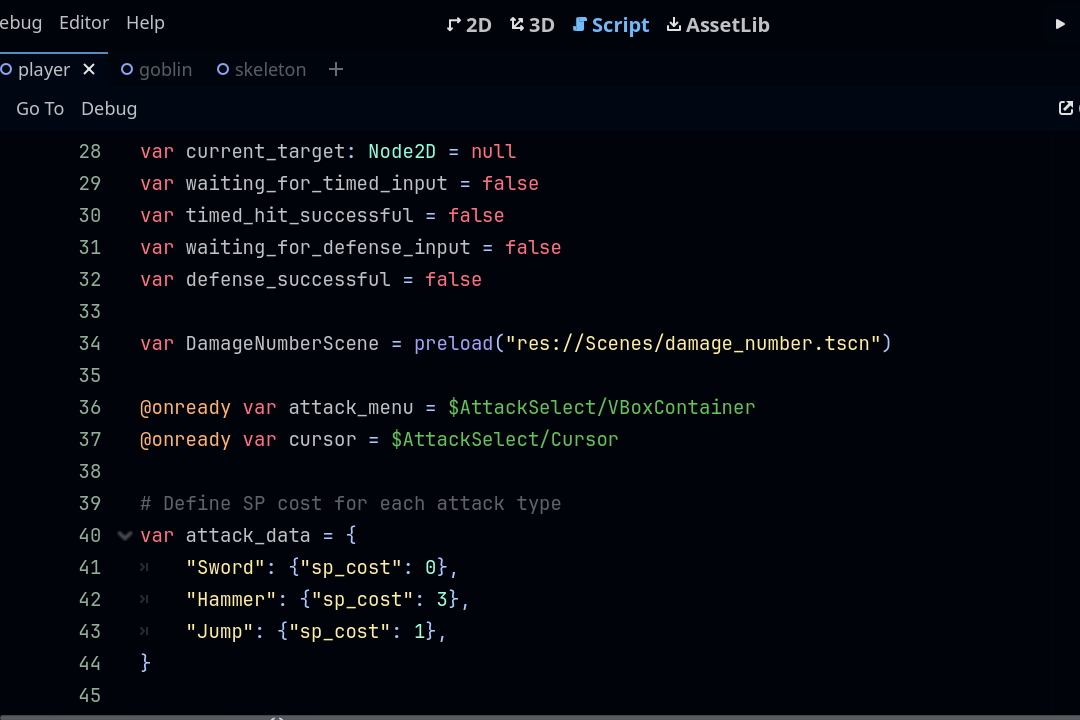Make the script editor floating
This screenshot has height=720, width=1080.
tap(1066, 108)
